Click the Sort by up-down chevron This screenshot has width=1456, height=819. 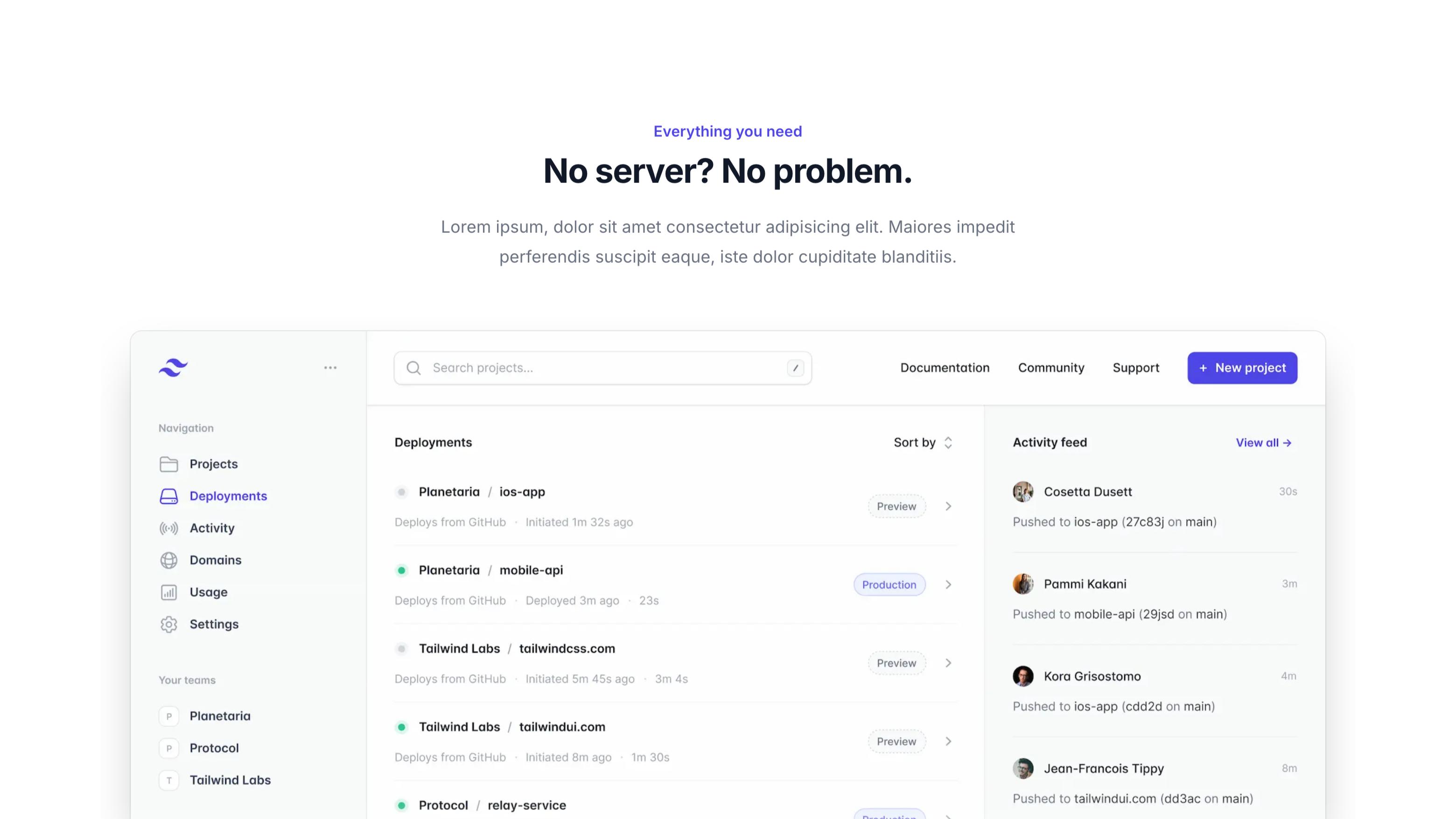(x=948, y=442)
